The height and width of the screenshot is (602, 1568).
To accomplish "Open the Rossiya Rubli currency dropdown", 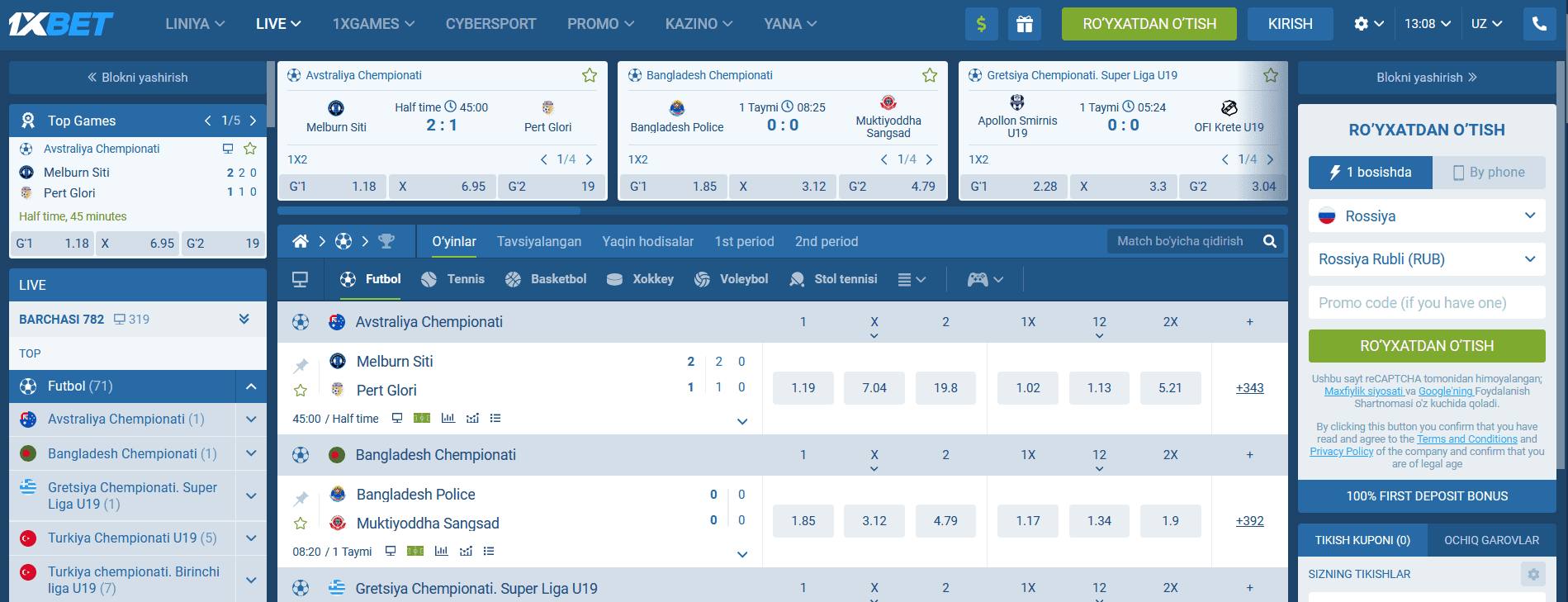I will click(1427, 259).
